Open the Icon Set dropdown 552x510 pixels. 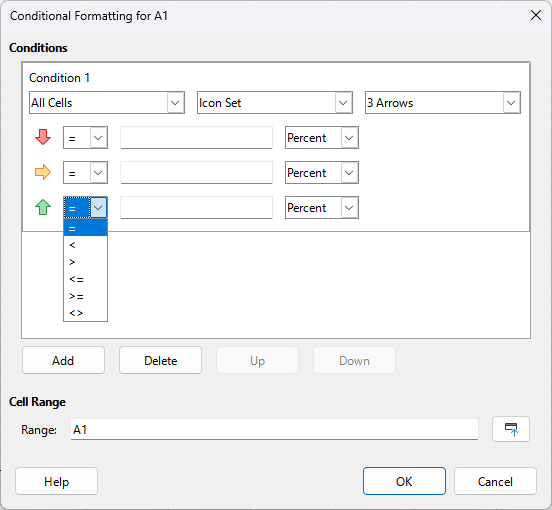275,103
